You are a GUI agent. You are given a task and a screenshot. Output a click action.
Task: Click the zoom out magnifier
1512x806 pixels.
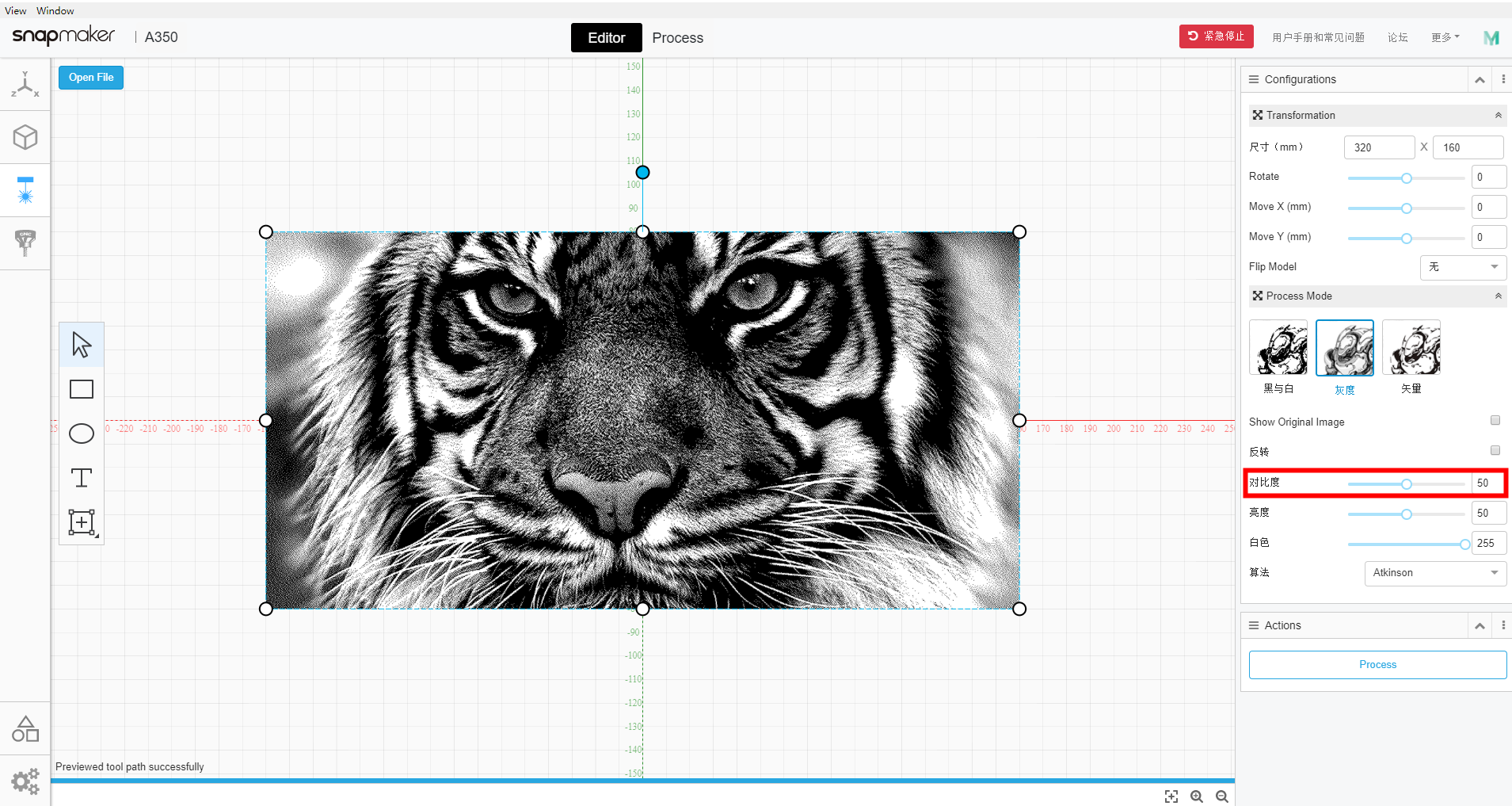[x=1222, y=796]
